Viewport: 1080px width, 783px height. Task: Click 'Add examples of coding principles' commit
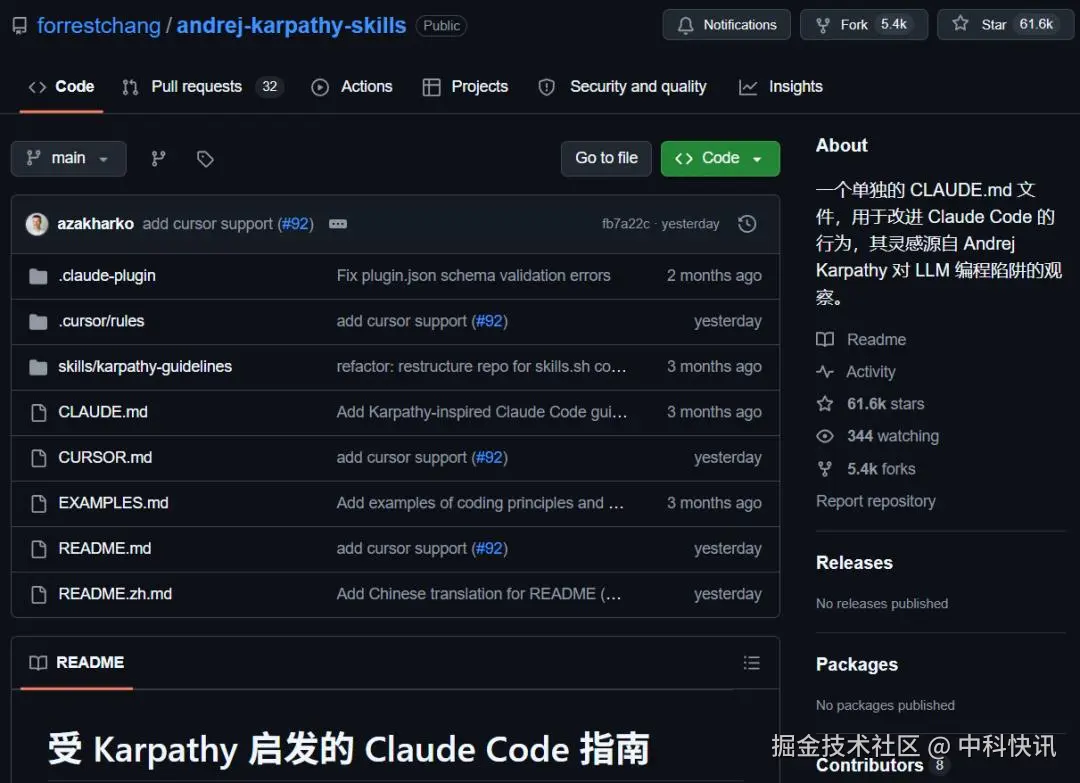click(x=480, y=503)
